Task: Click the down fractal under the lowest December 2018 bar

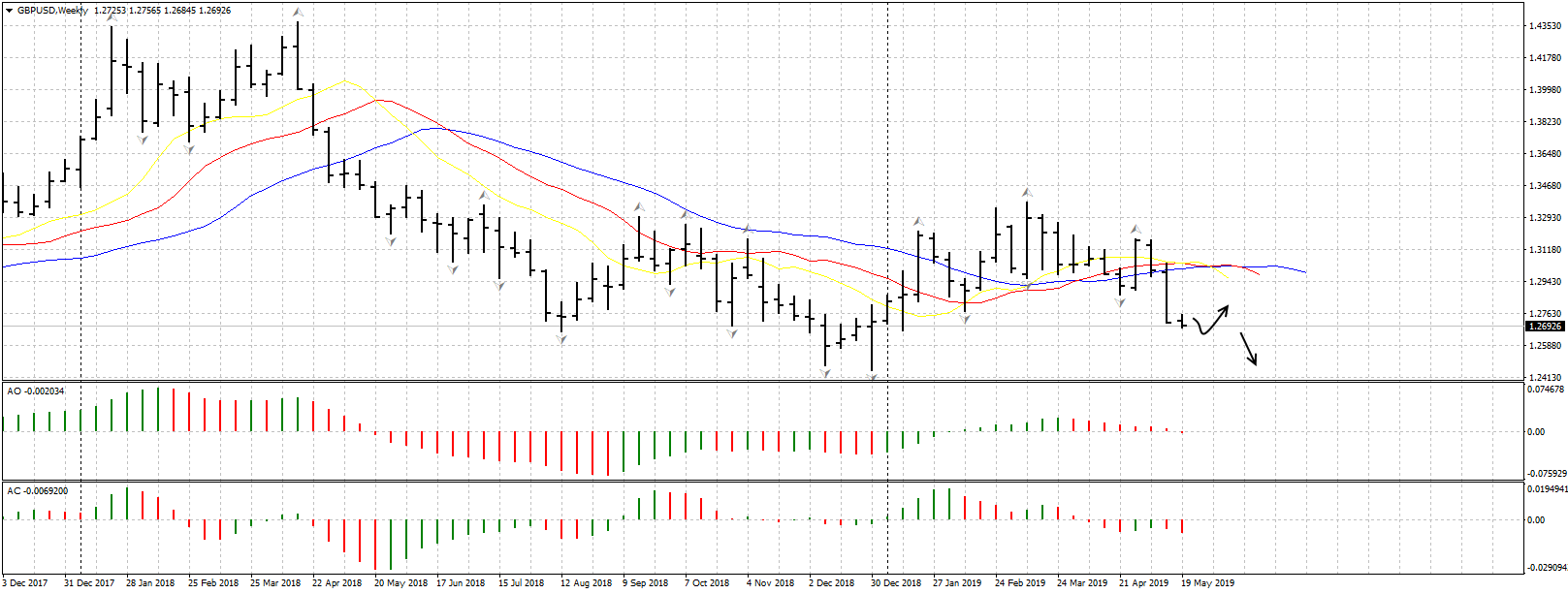Action: click(x=872, y=376)
